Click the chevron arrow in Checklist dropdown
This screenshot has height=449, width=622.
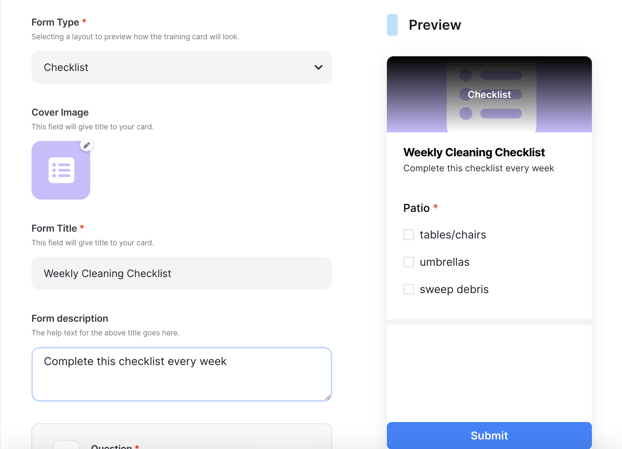[318, 67]
